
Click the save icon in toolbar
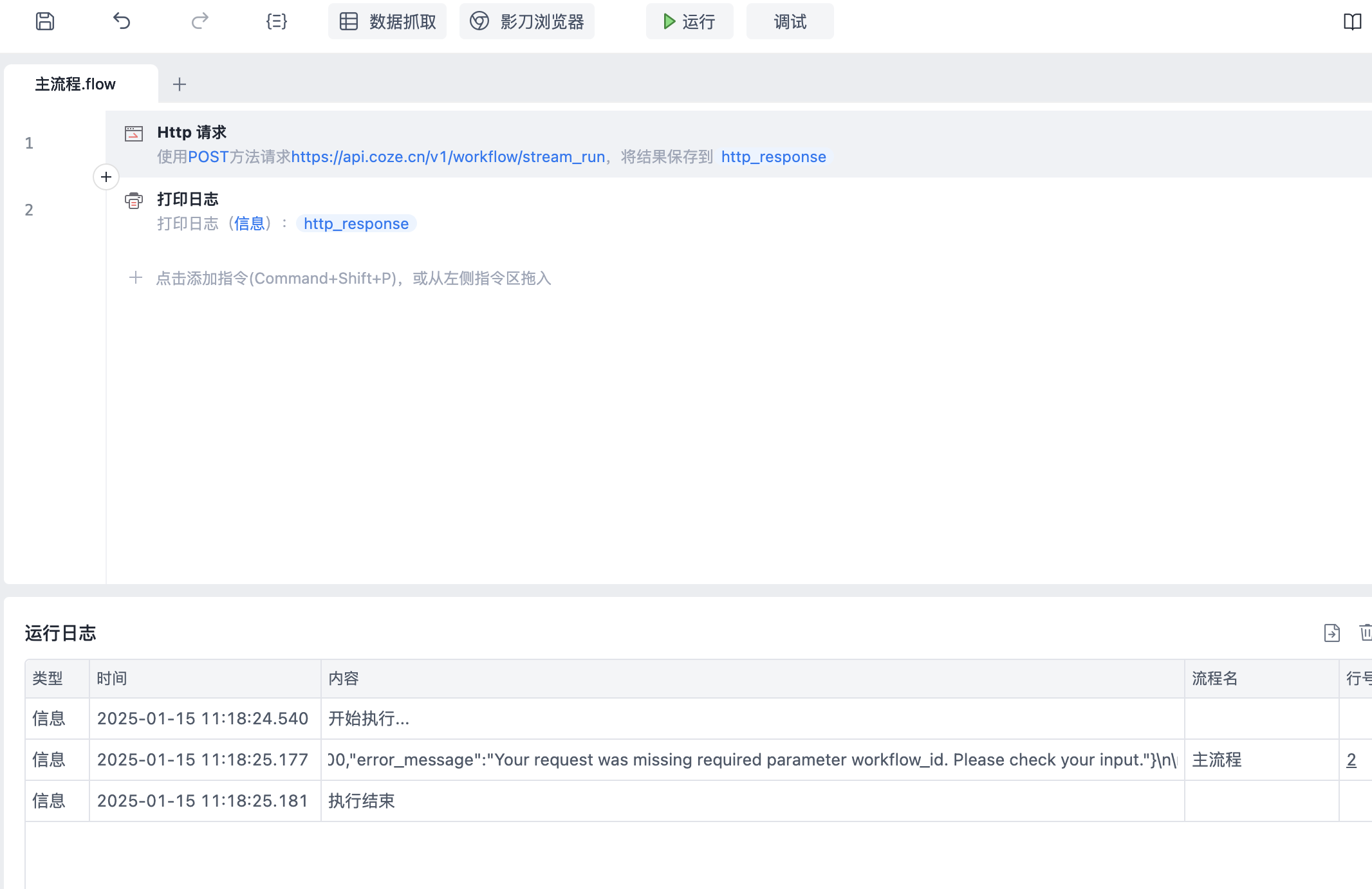[44, 21]
